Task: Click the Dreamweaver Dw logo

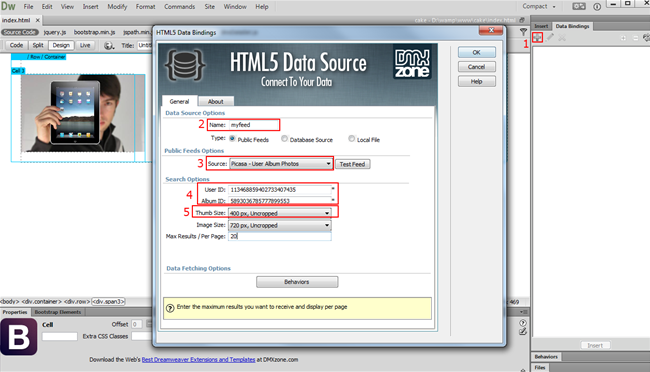Action: (x=8, y=6)
